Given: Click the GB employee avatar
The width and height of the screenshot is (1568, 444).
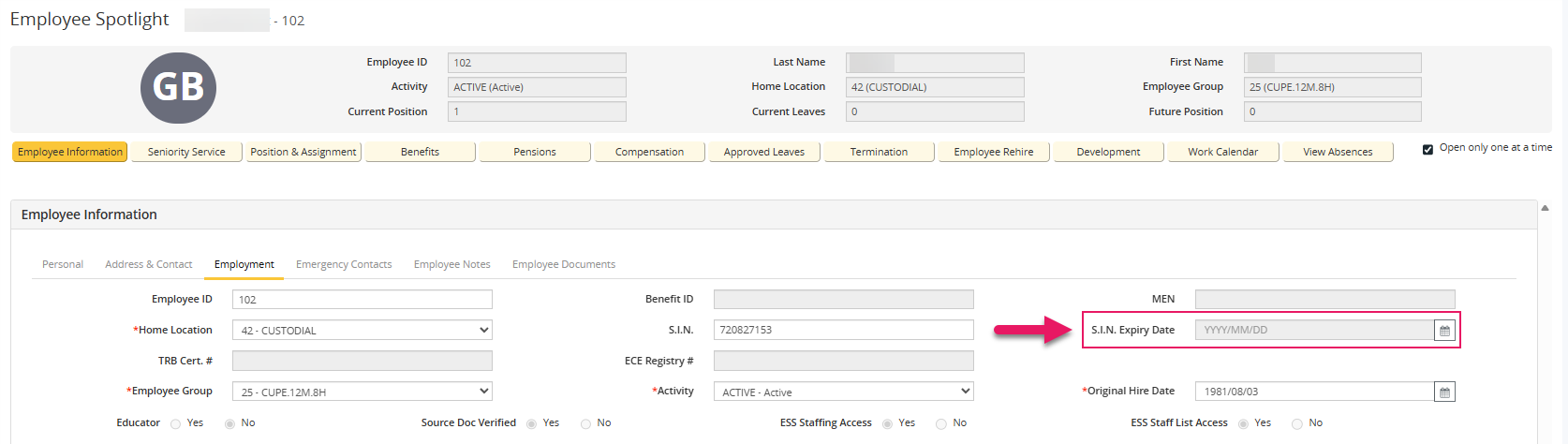Looking at the screenshot, I should [178, 87].
